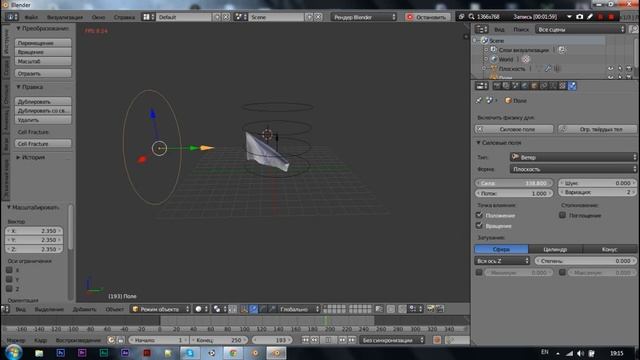Open the Глобально orientation dropdown
The image size is (640, 360).
[x=299, y=309]
